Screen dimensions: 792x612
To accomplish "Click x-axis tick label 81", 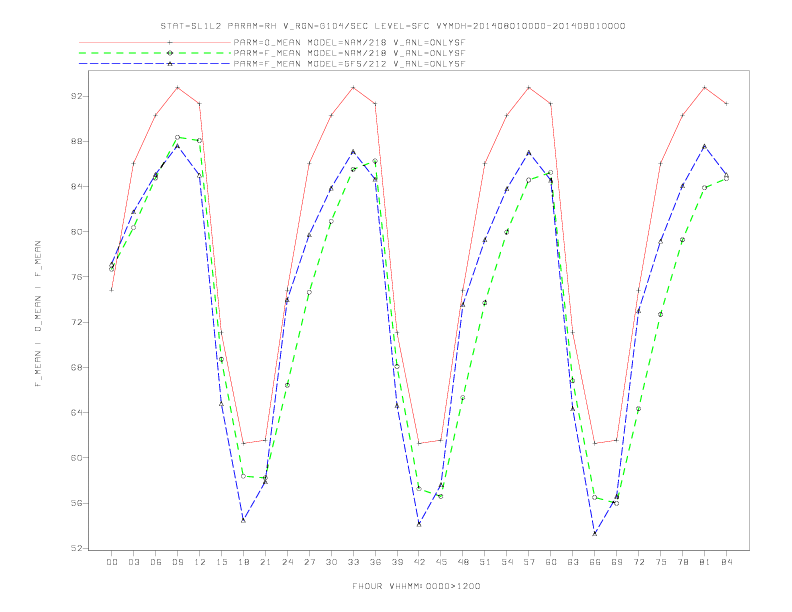I will click(x=705, y=562).
